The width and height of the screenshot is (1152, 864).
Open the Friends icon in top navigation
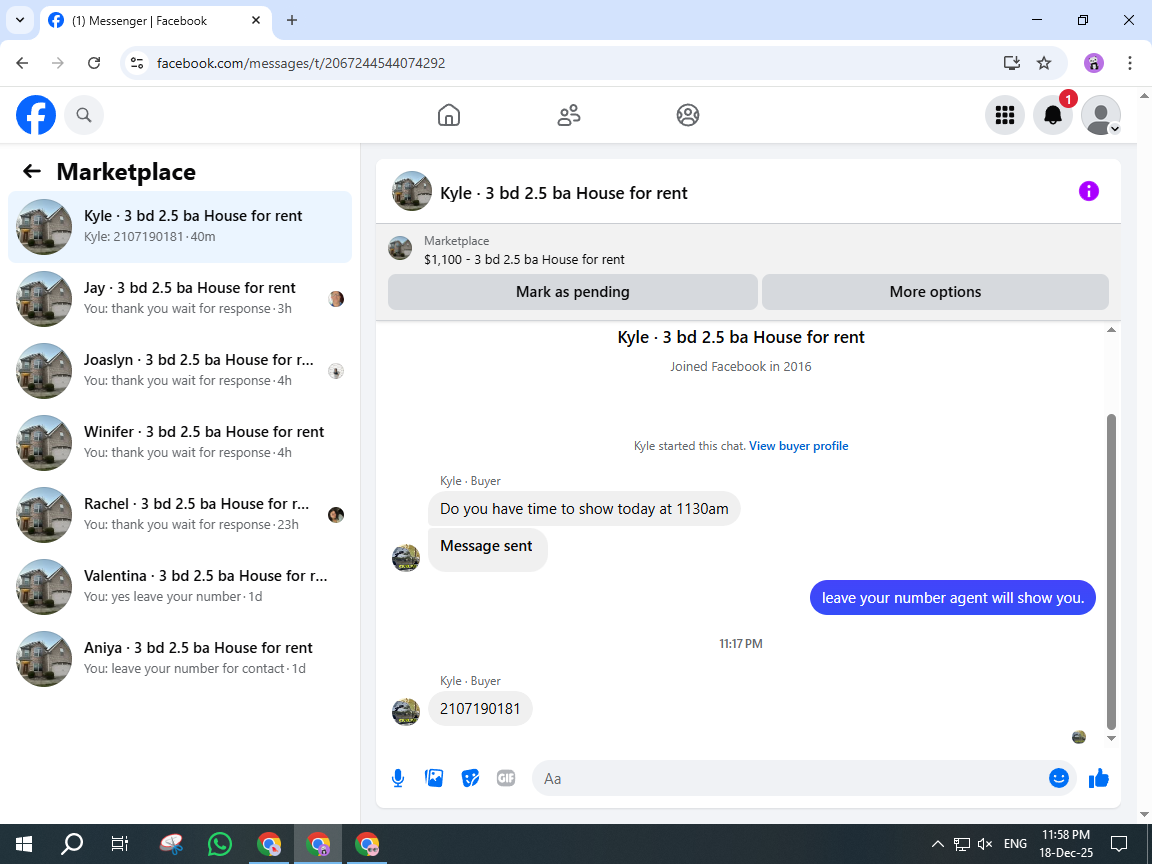569,115
